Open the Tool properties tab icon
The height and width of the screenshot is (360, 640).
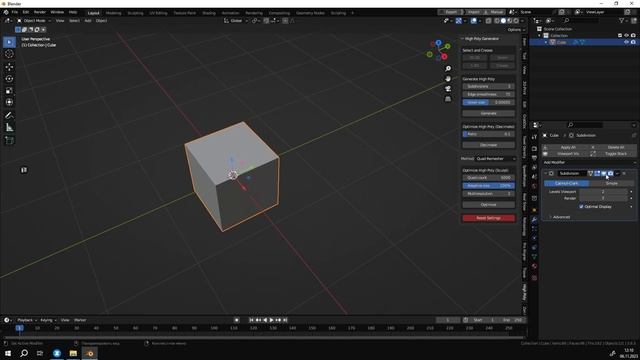pyautogui.click(x=534, y=138)
